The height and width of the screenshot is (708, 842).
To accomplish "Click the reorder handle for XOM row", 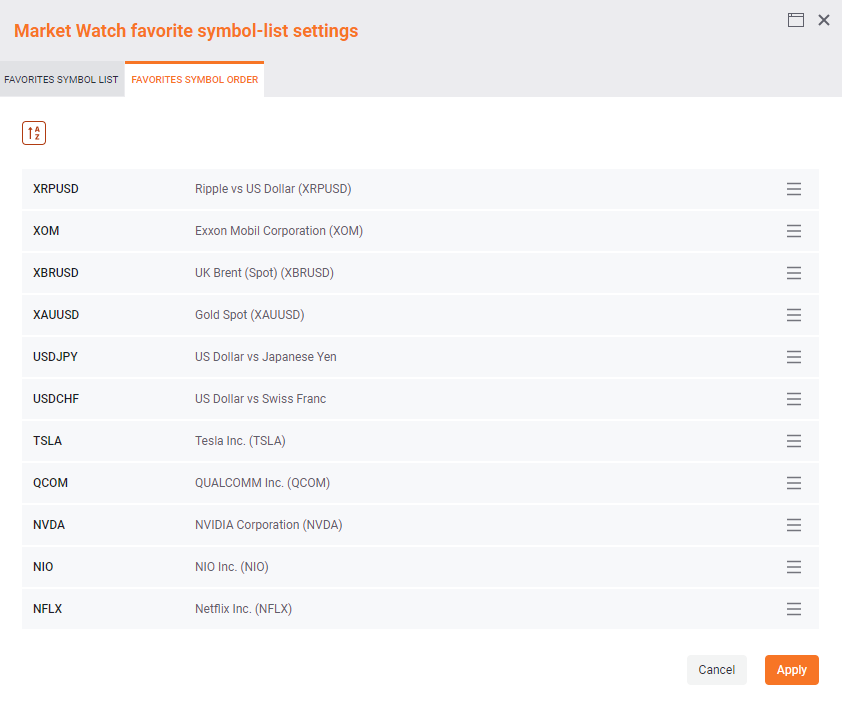I will point(794,231).
